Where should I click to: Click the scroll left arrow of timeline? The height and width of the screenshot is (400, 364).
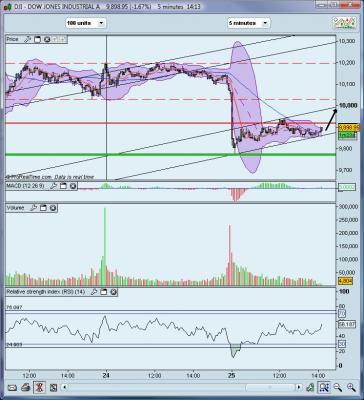(65, 388)
